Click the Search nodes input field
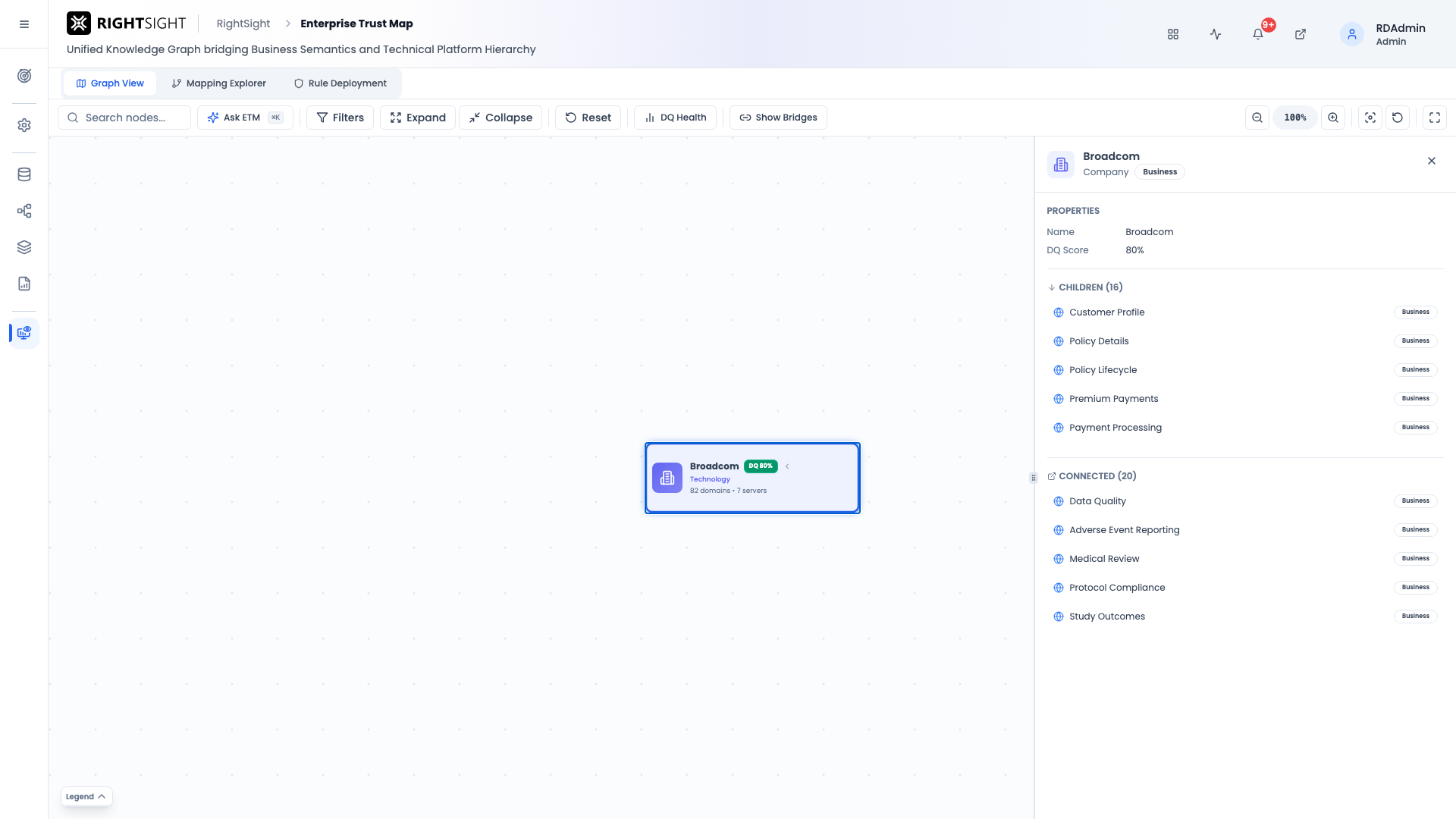This screenshot has width=1456, height=819. [124, 118]
